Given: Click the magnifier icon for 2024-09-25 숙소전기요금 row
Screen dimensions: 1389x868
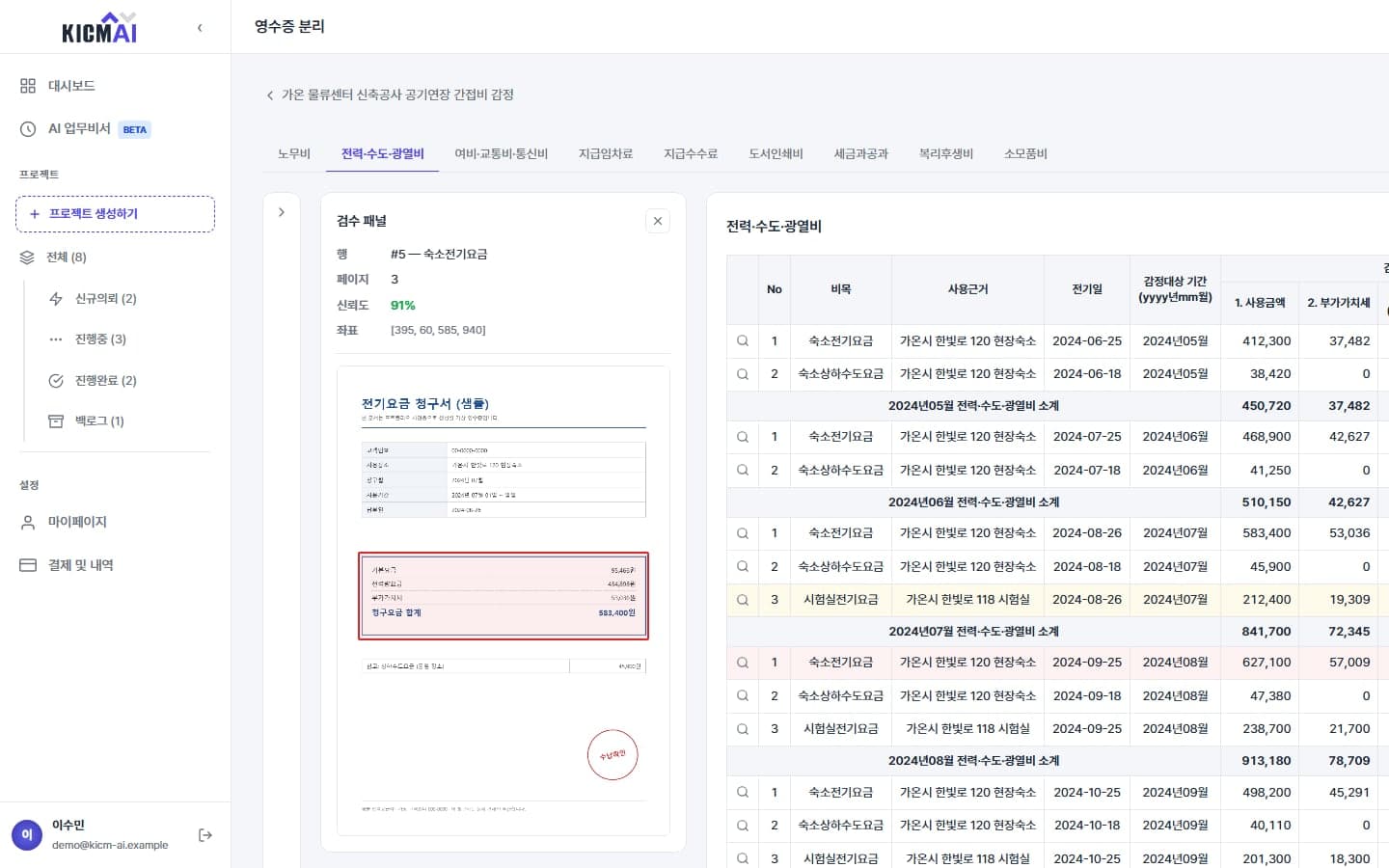Looking at the screenshot, I should (x=743, y=663).
